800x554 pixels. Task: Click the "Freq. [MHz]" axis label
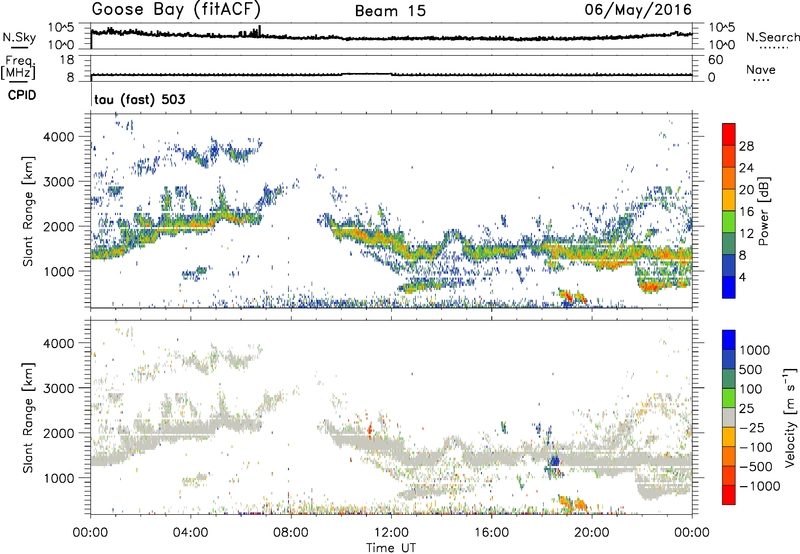click(18, 67)
